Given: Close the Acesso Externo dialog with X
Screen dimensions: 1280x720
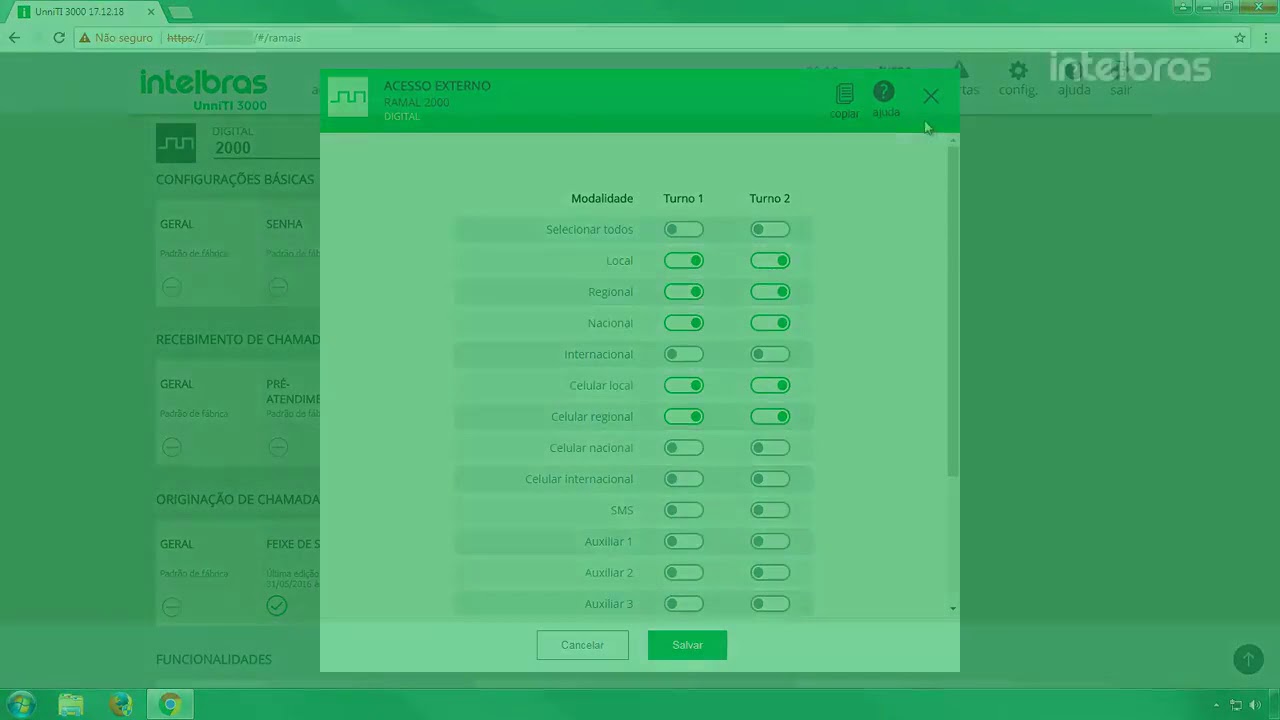Looking at the screenshot, I should coord(931,96).
